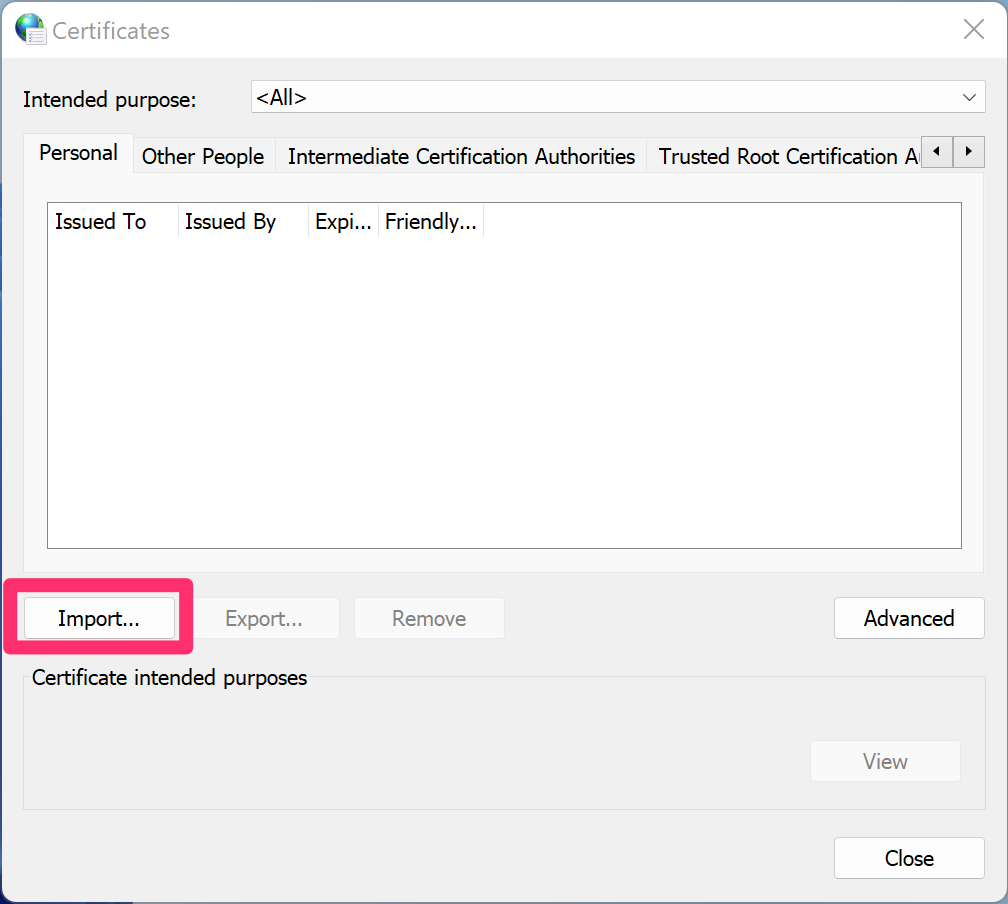Click the View button
This screenshot has width=1008, height=904.
coord(885,761)
